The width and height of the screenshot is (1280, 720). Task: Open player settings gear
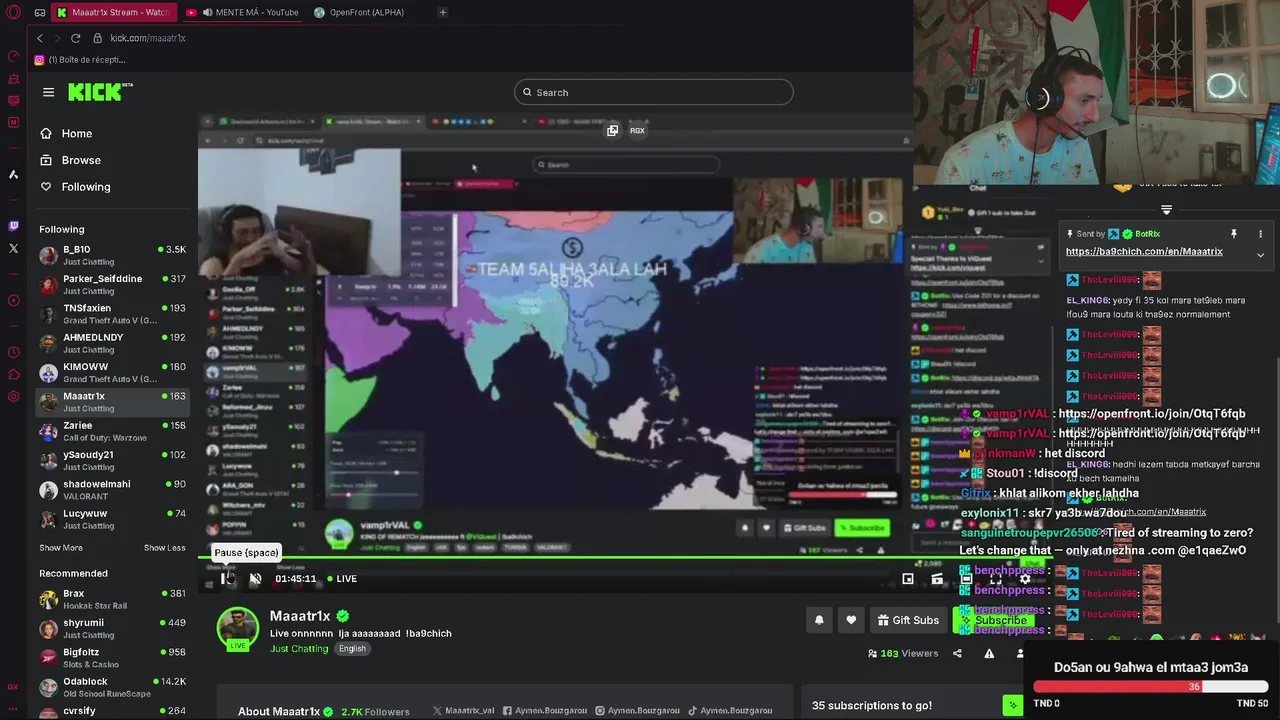1024,578
